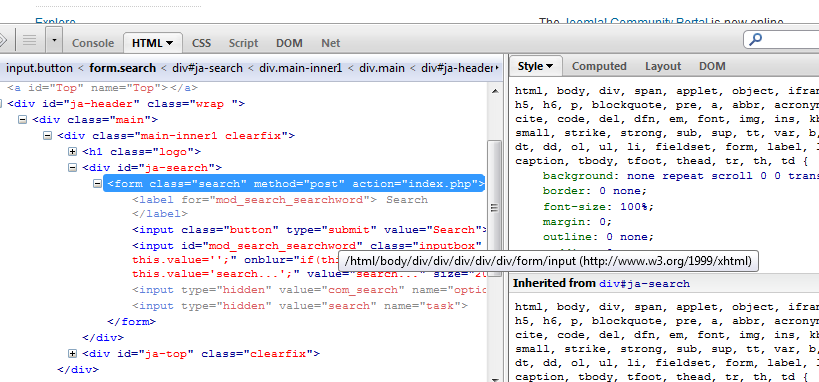Viewport: 819px width, 382px height.
Task: Select the hidden input name="task" line
Action: point(300,306)
